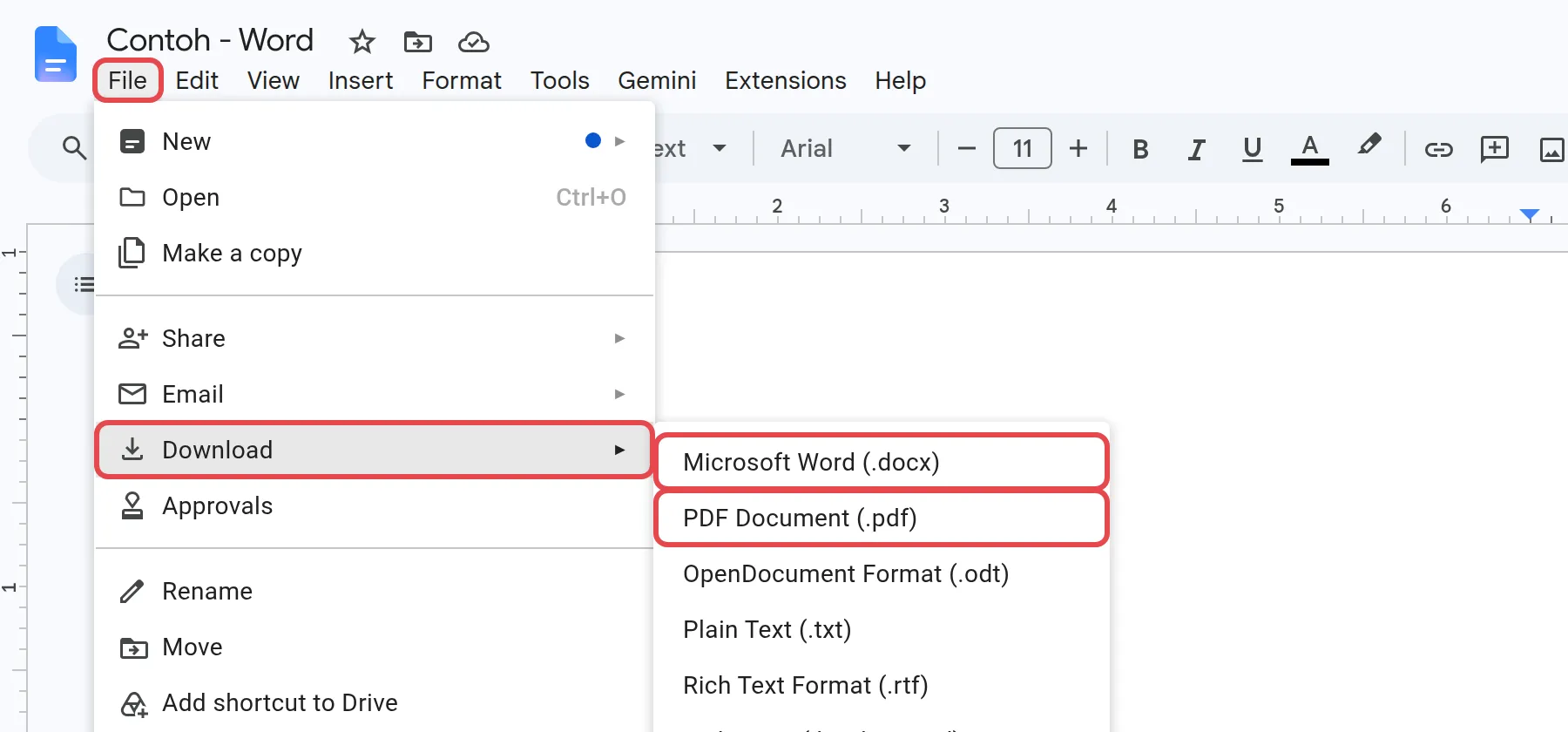Image resolution: width=1568 pixels, height=732 pixels.
Task: Download as OpenDocument Format (.odt)
Action: [x=881, y=573]
